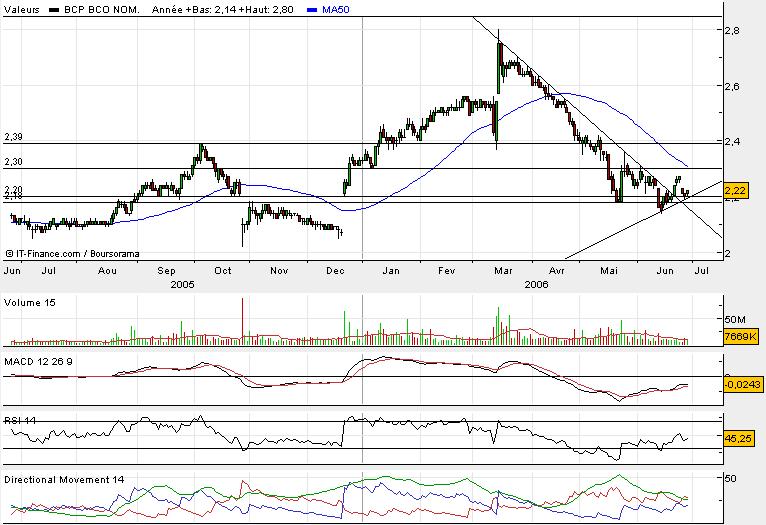Click the "Sep" month label
Screen dimensions: 766x525
(x=166, y=271)
